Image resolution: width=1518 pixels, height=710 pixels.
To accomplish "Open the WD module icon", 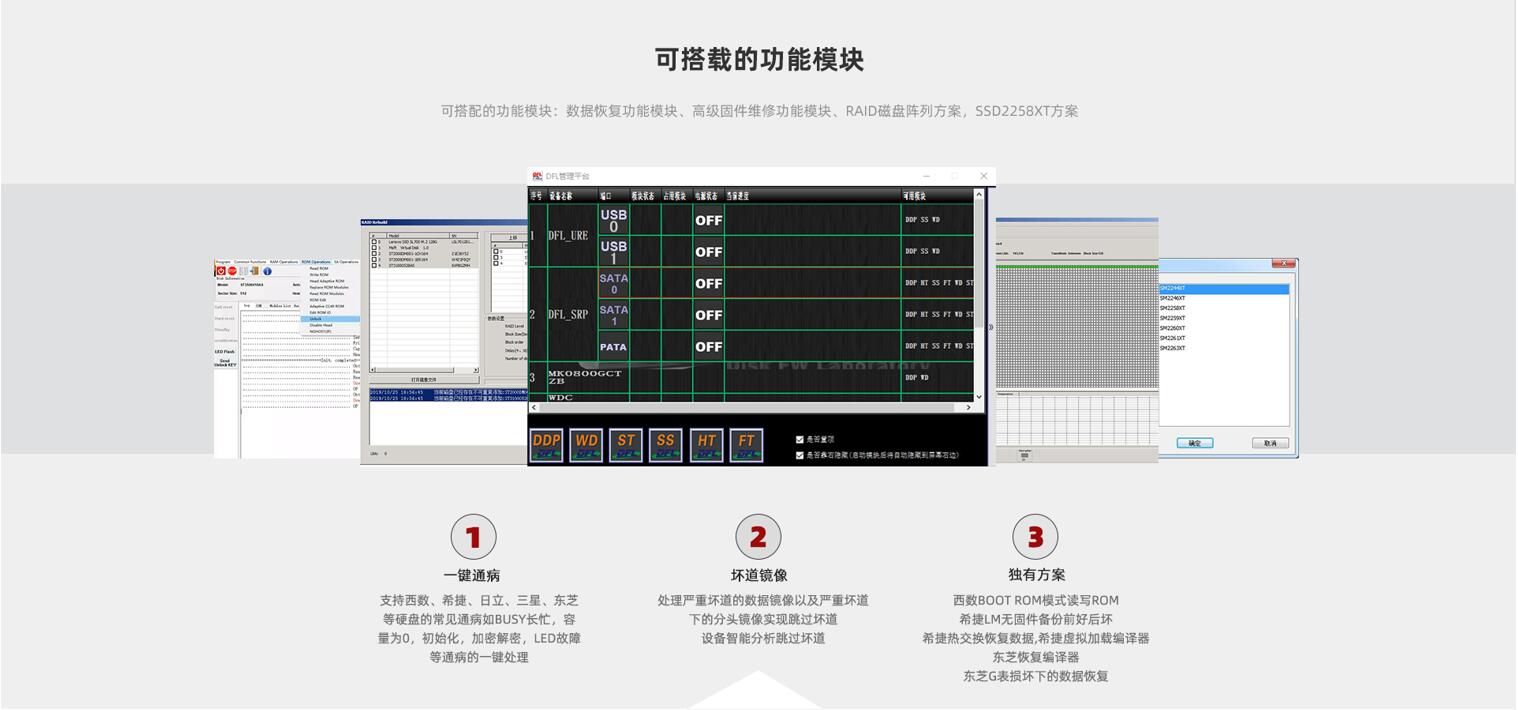I will [586, 446].
